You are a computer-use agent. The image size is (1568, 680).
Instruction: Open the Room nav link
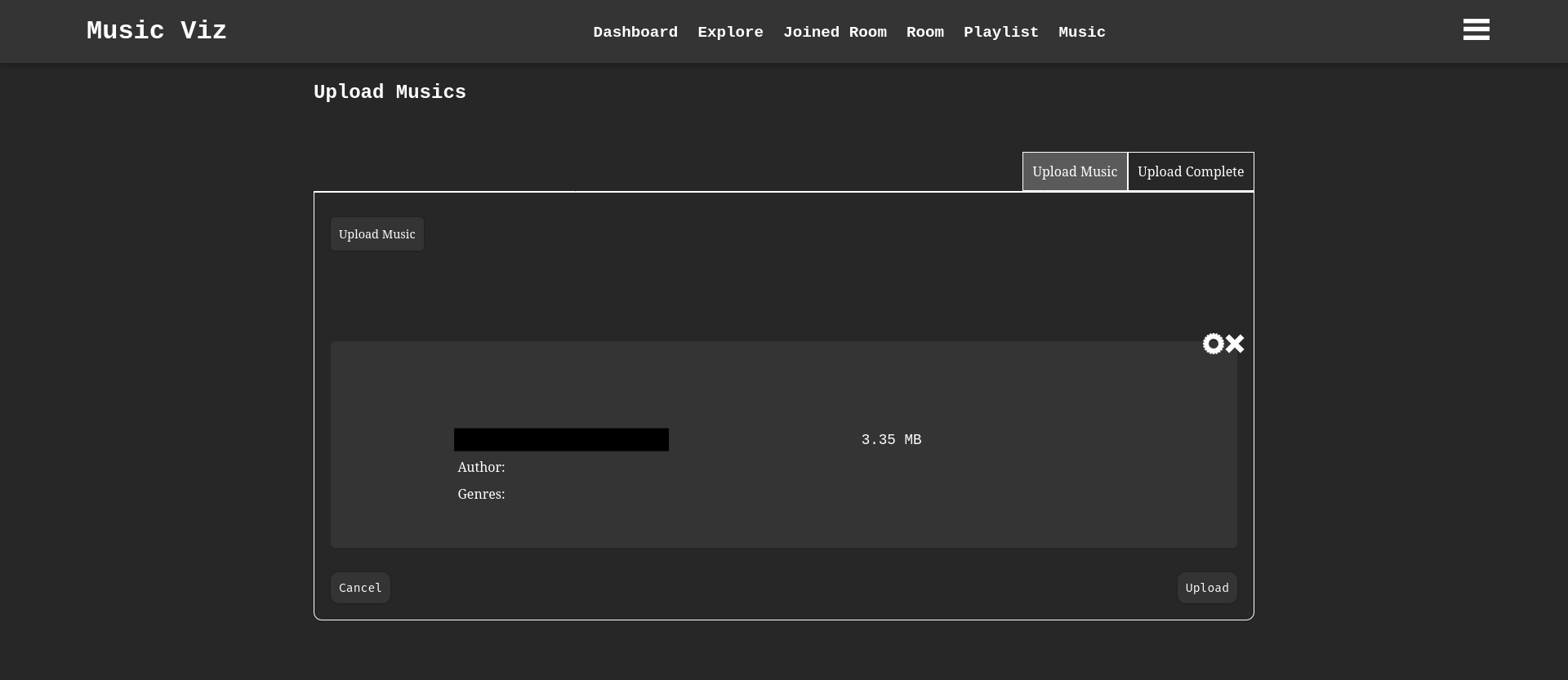coord(924,32)
